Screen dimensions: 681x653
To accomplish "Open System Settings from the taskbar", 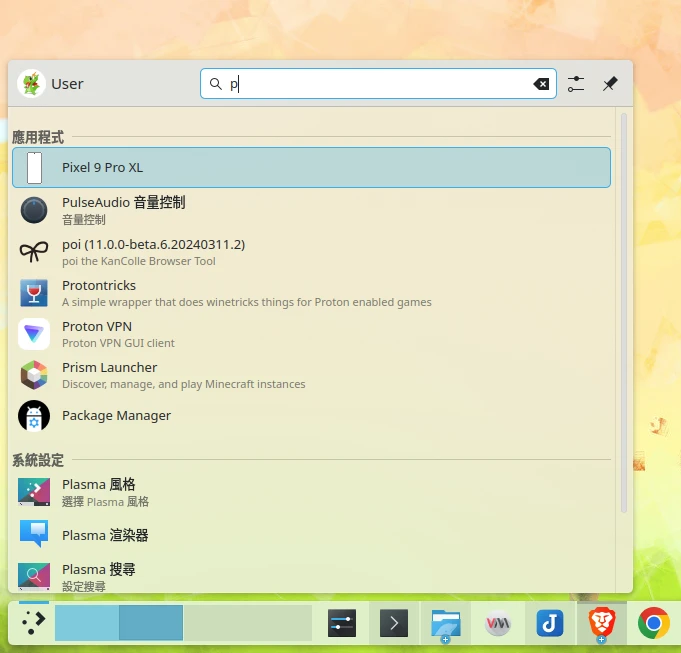I will (x=342, y=623).
